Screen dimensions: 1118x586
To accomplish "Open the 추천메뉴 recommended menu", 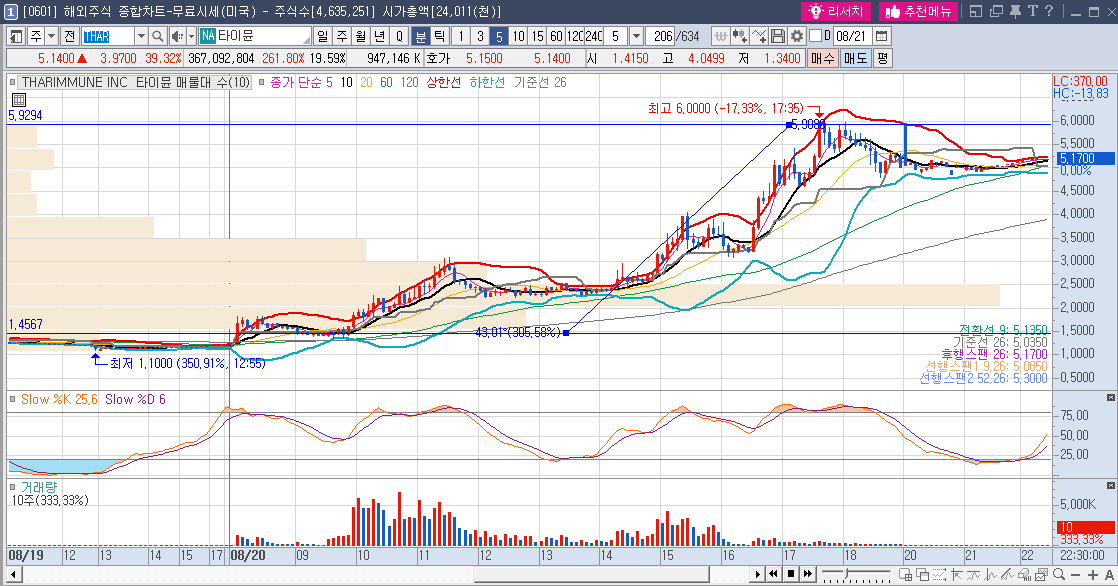I will click(x=918, y=11).
